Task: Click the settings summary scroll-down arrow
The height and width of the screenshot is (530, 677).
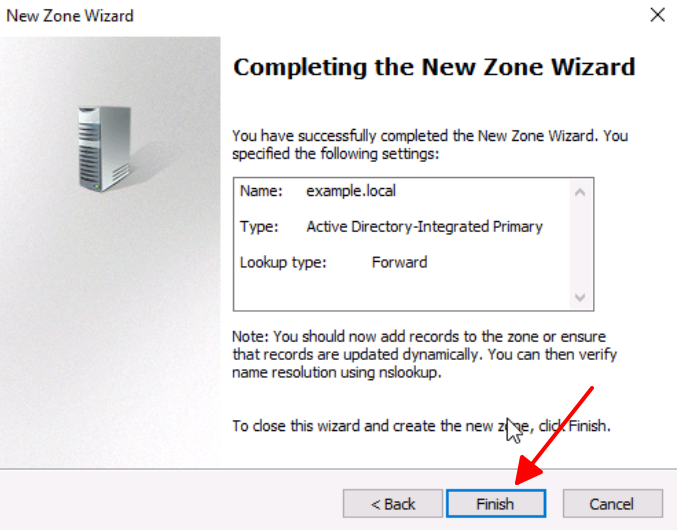Action: tap(580, 297)
